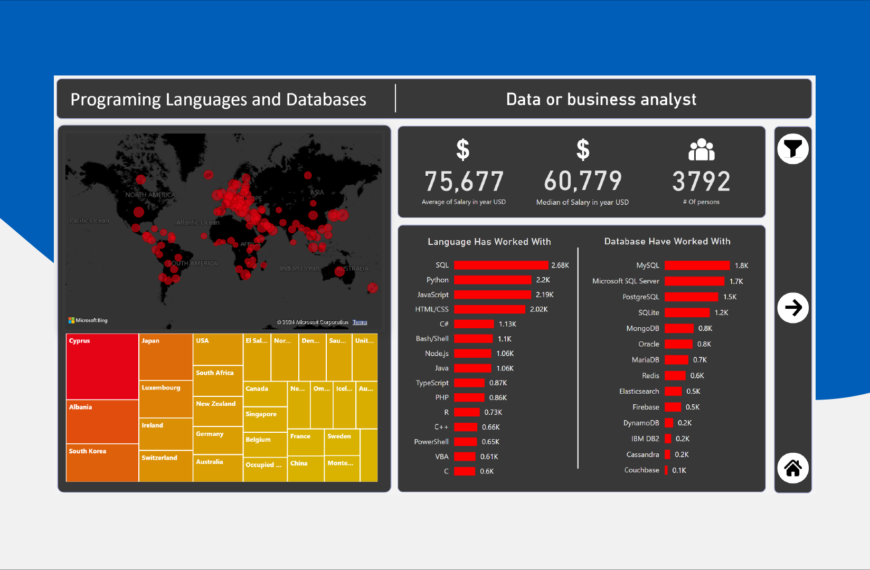This screenshot has width=870, height=570.
Task: Click the Data or business analyst title
Action: 601,99
